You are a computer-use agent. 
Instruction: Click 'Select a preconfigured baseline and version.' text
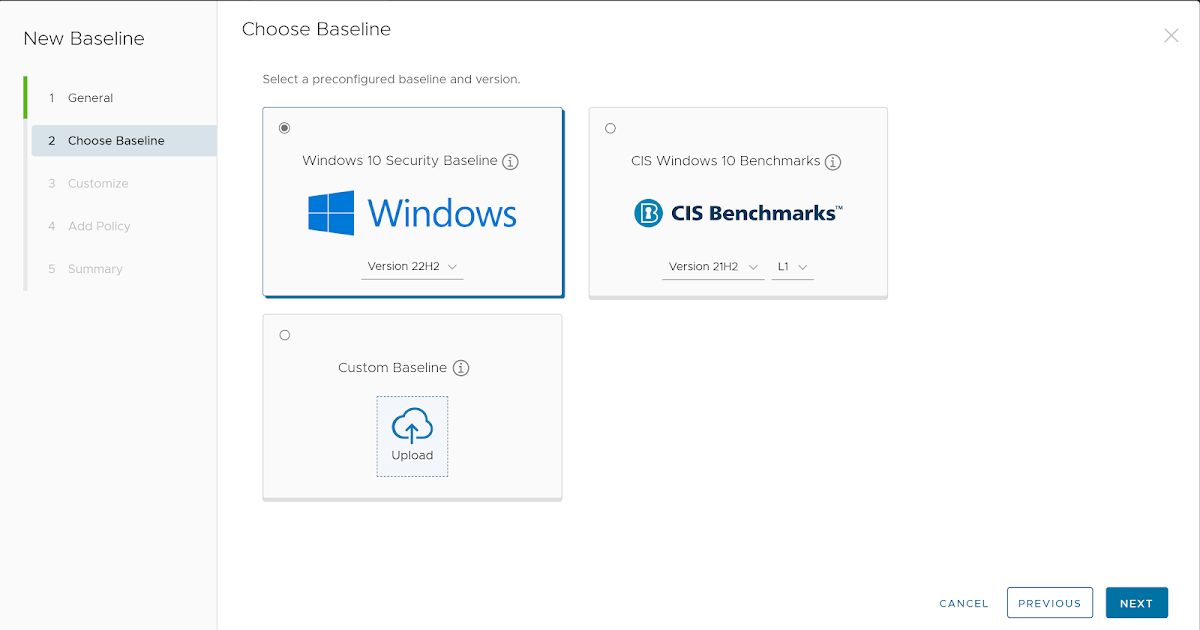[391, 79]
